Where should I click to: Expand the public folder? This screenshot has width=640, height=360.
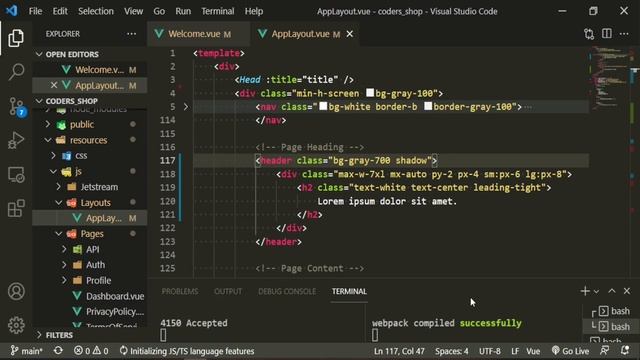47,124
